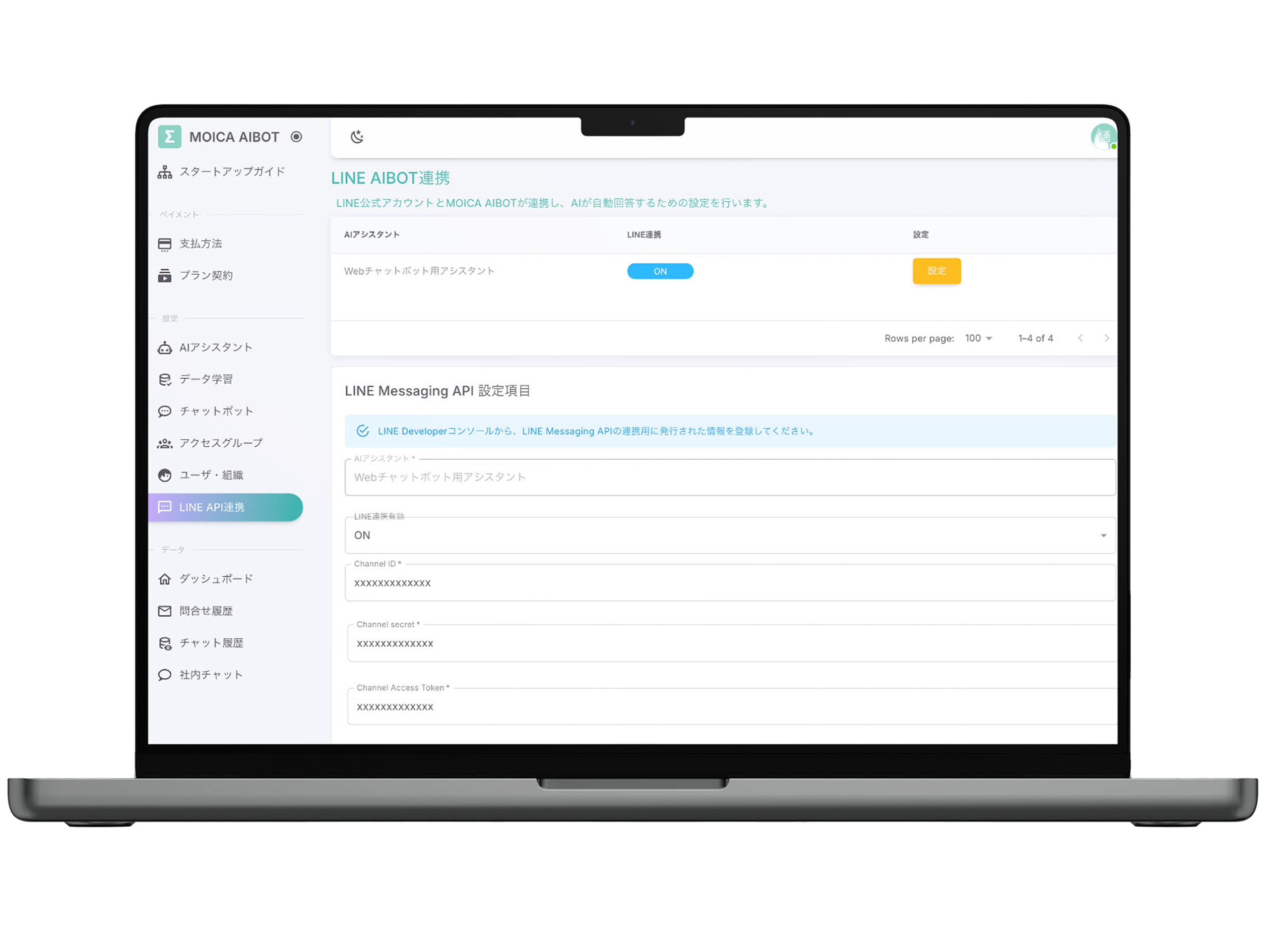This screenshot has width=1270, height=952.
Task: Click the アクセスグループ people icon
Action: point(165,444)
